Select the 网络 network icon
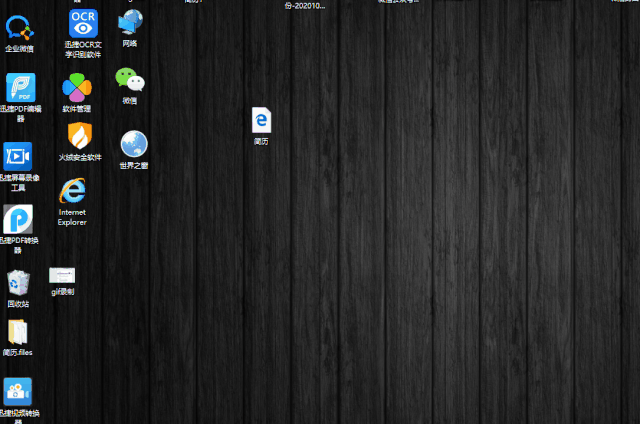Screen dimensions: 640x424 click(130, 22)
